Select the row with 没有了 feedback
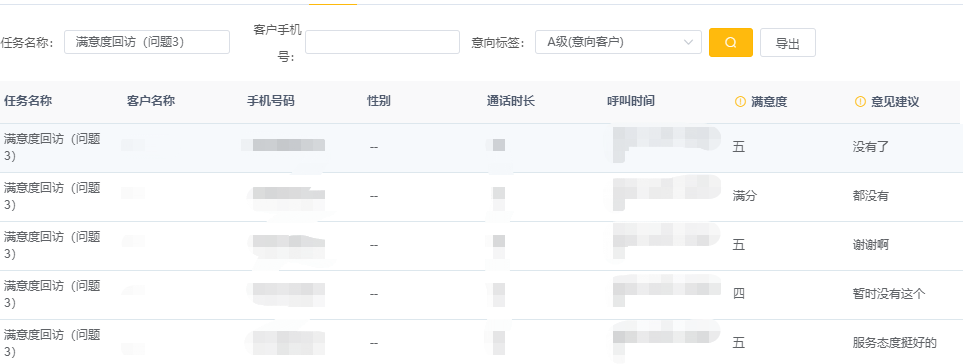This screenshot has height=364, width=963. [x=482, y=148]
